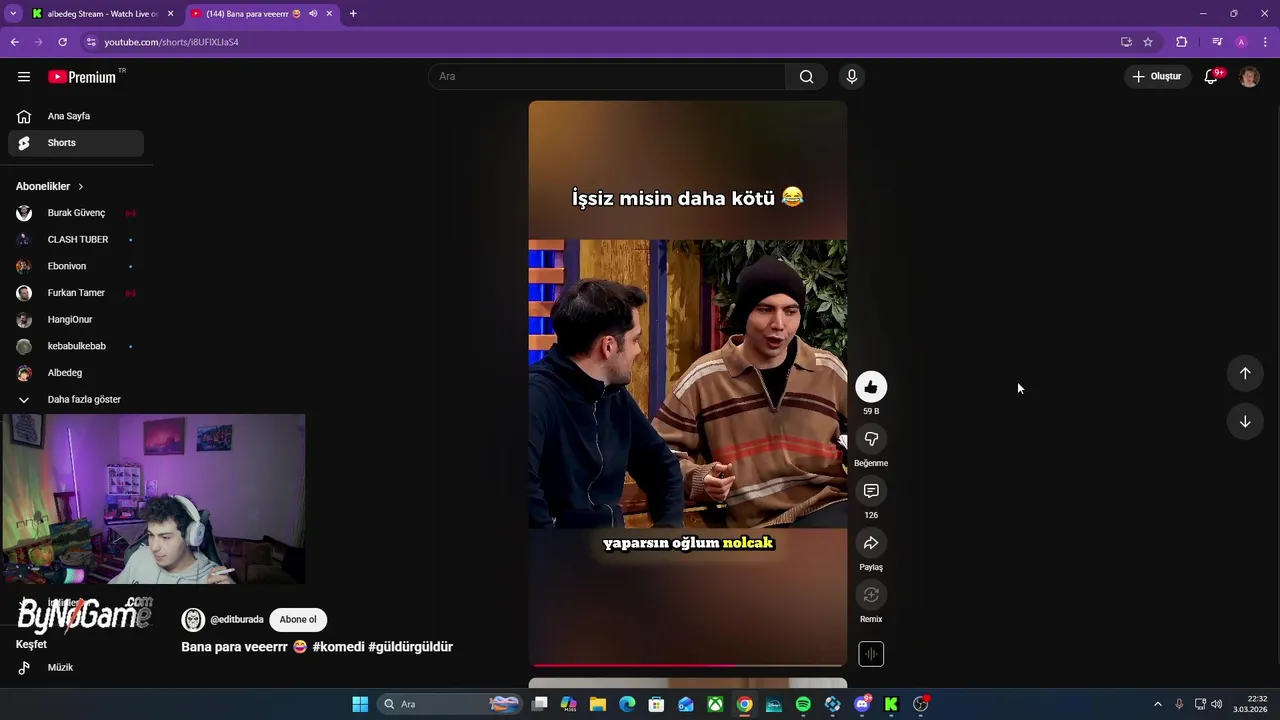1280x720 pixels.
Task: Open the YouTube hamburger guide menu
Action: 24,77
